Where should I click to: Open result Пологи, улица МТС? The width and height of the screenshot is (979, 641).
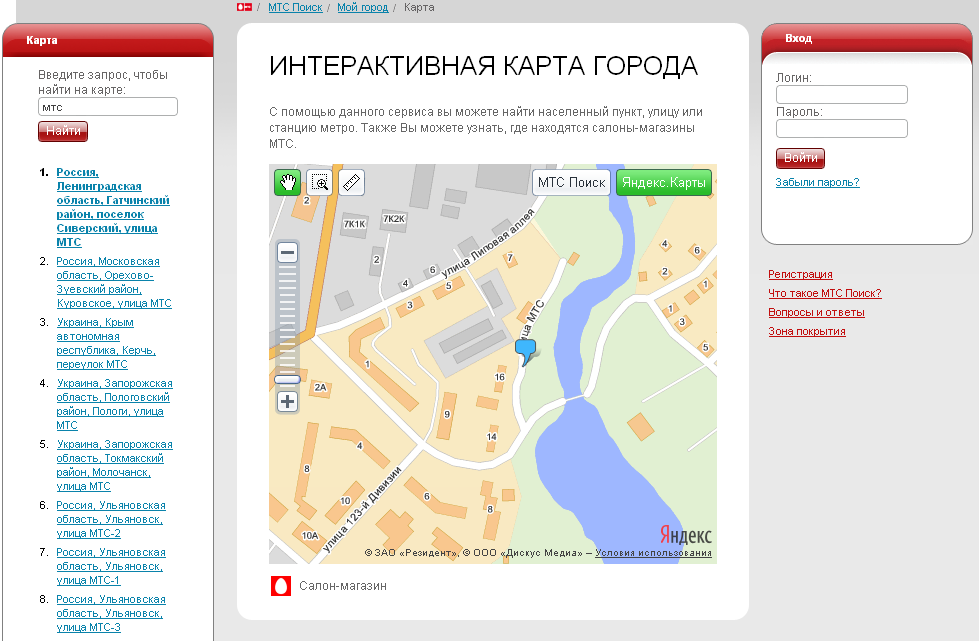114,404
